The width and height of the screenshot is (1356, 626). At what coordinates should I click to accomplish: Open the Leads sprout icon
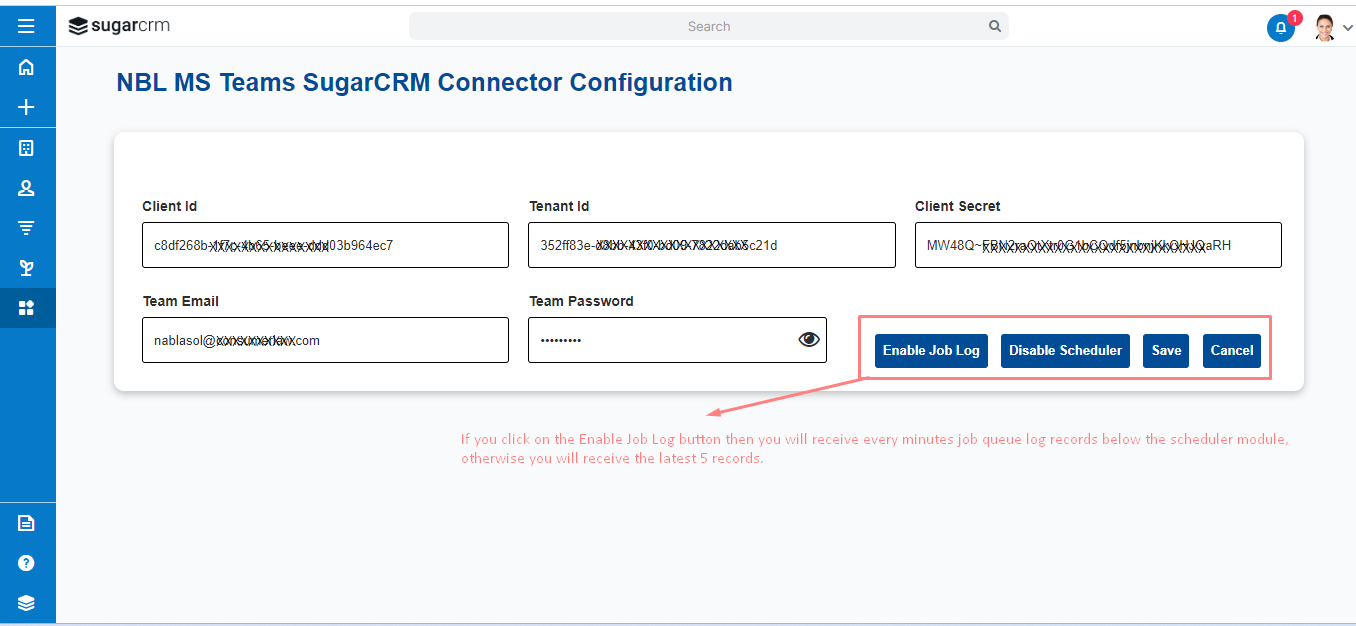click(x=27, y=268)
